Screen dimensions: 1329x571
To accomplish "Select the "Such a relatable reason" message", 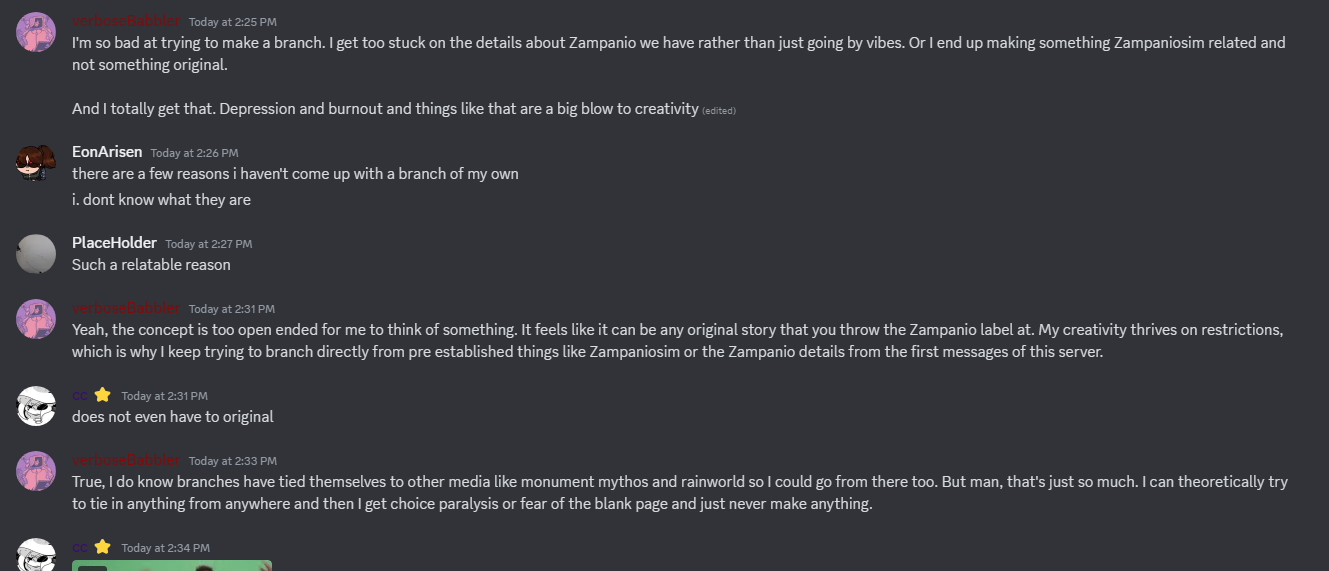I will coord(151,265).
